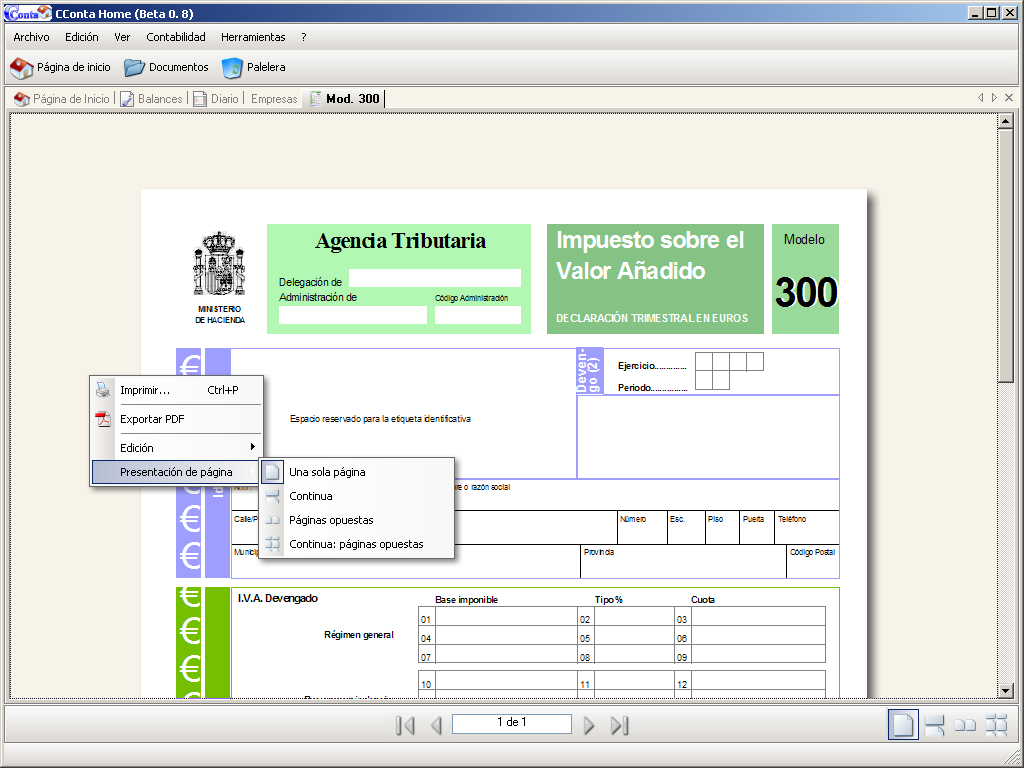Image resolution: width=1024 pixels, height=768 pixels.
Task: Select Continua: páginas opuestas layout option
Action: pyautogui.click(x=357, y=544)
